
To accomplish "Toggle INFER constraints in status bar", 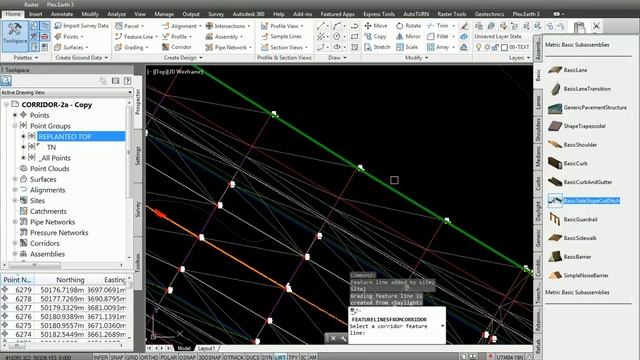I will tap(101, 357).
